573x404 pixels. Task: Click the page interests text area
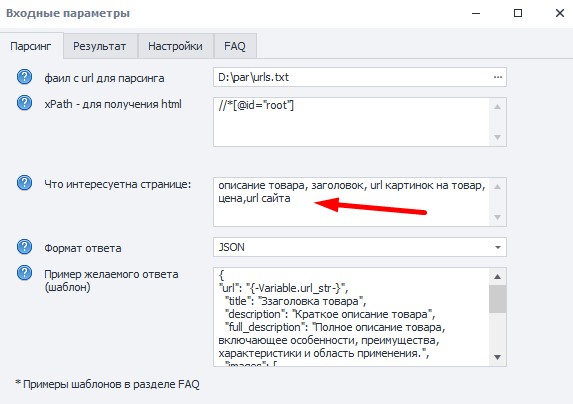pos(352,202)
